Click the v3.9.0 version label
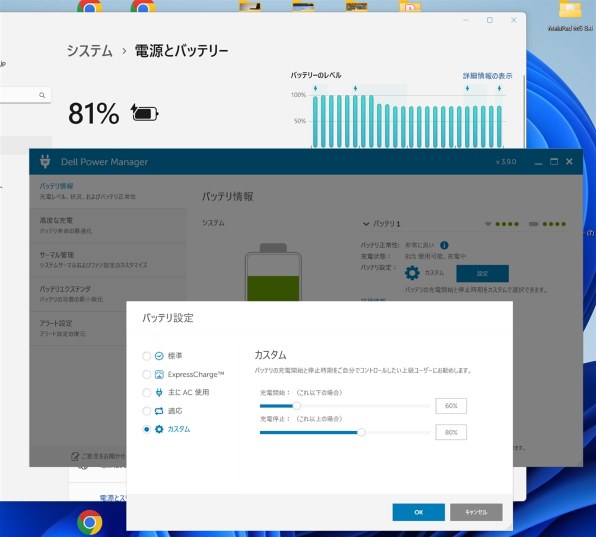The height and width of the screenshot is (537, 596). [506, 162]
